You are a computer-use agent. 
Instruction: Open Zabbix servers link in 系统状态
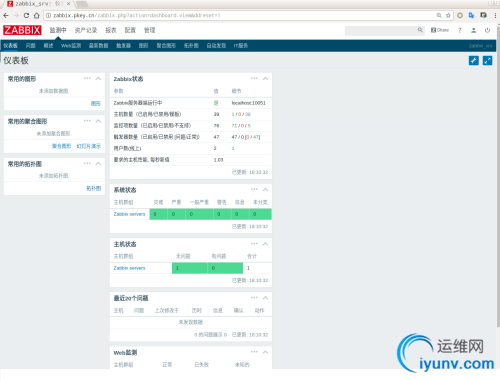[x=129, y=214]
